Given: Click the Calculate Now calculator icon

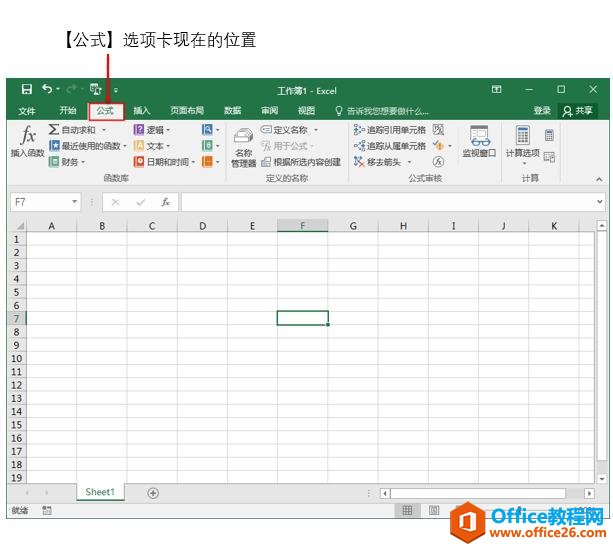Looking at the screenshot, I should (x=549, y=135).
